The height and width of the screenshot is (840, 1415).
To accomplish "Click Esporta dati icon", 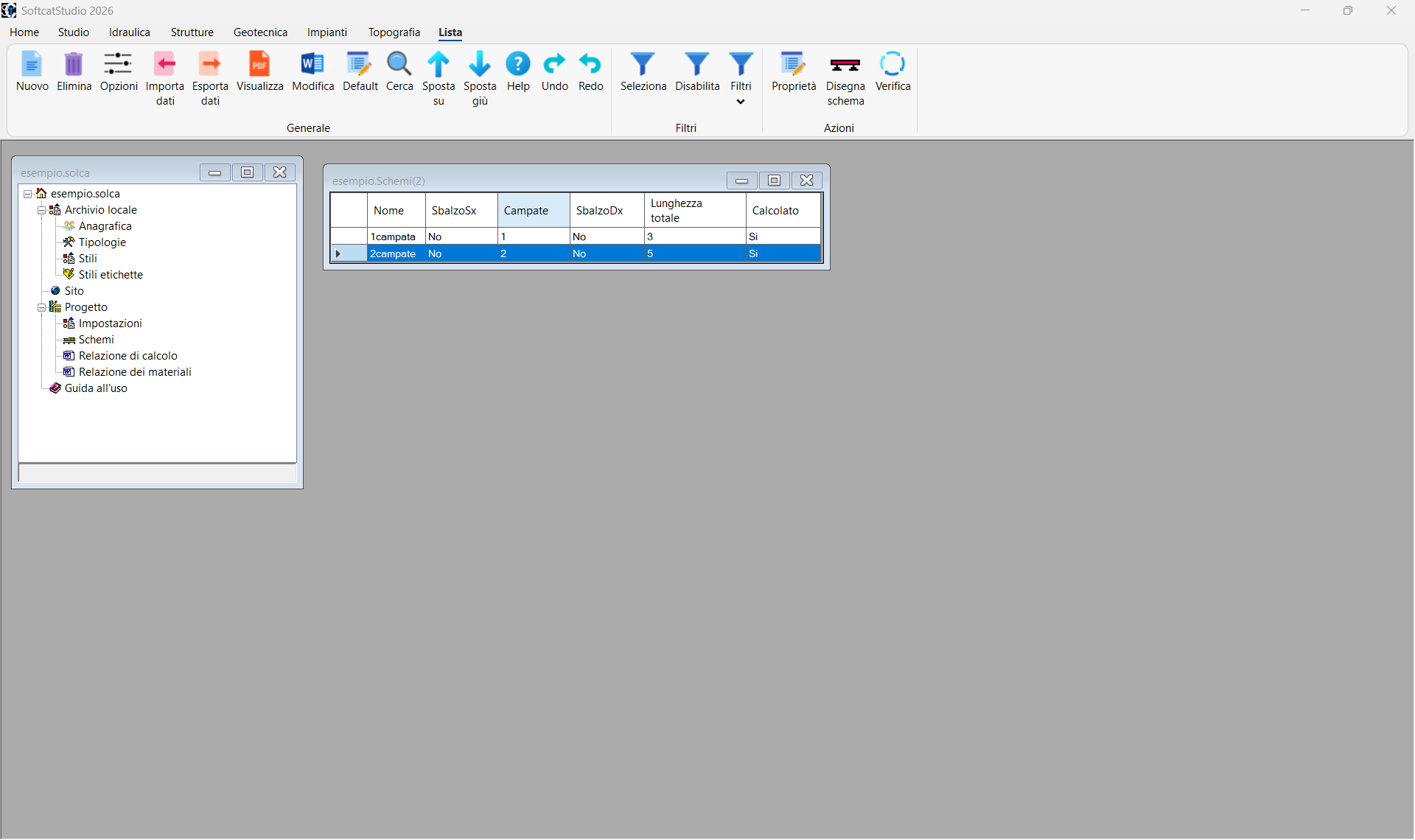I will click(210, 64).
